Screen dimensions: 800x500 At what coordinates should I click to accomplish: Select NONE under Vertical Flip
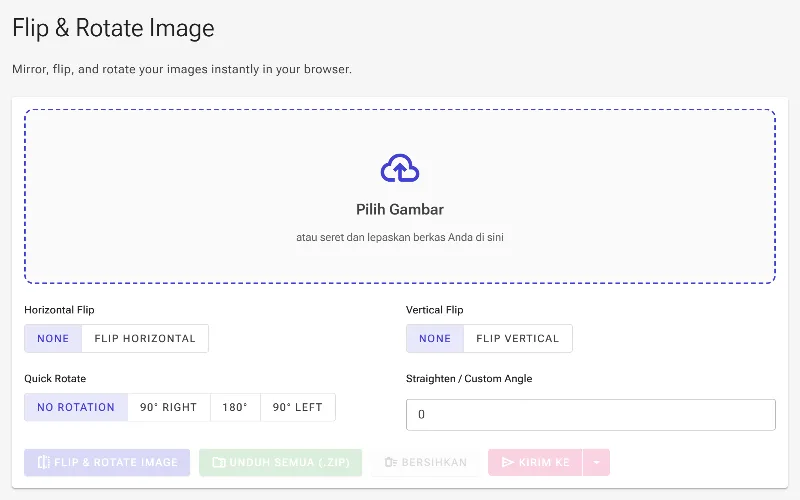435,338
